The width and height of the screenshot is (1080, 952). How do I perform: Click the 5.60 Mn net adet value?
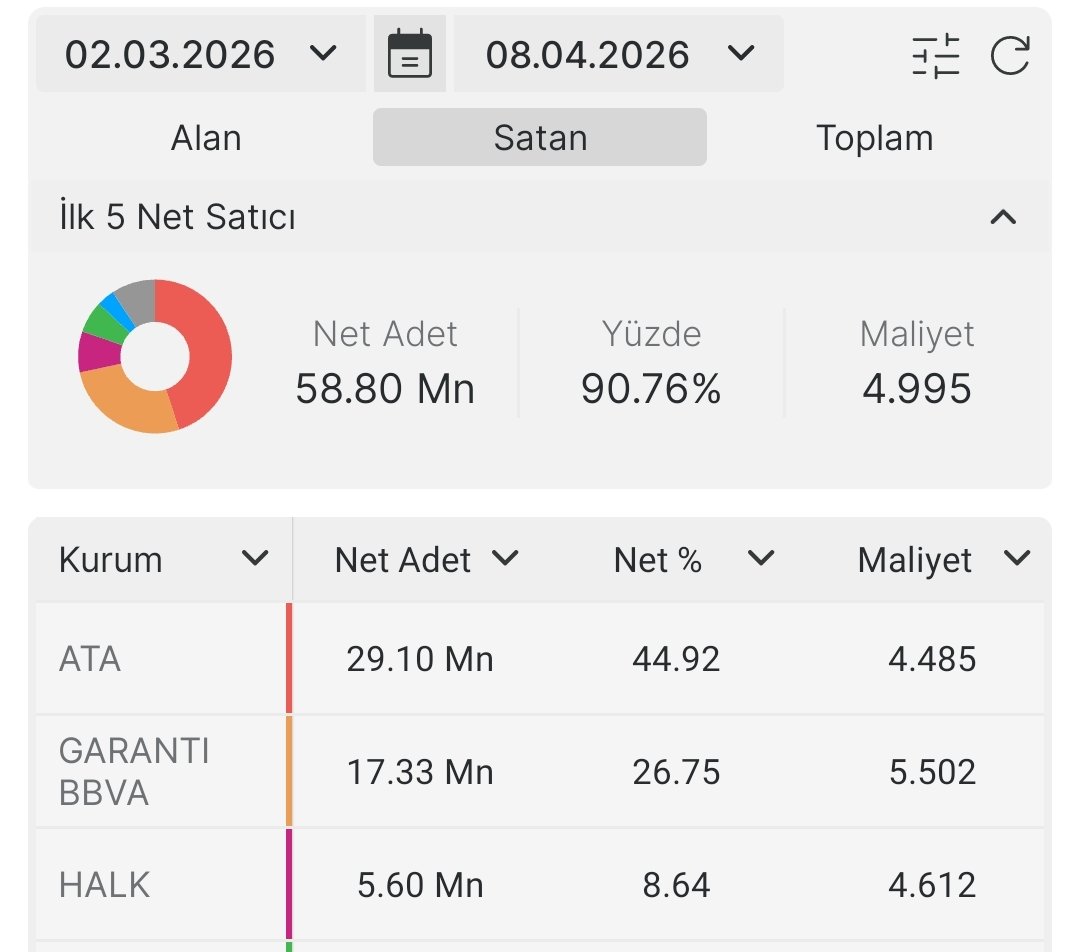point(420,885)
